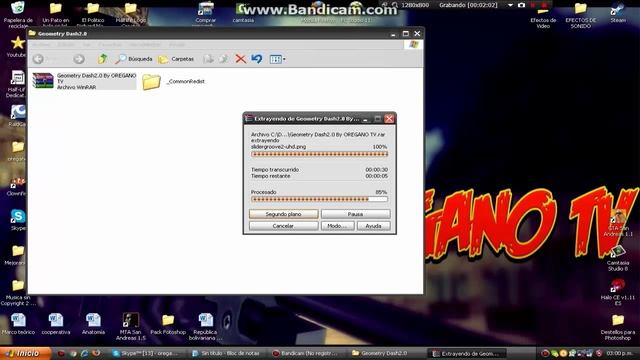Open Búsqueda search in the explorer toolbar
Viewport: 640px width, 360px height.
(133, 59)
